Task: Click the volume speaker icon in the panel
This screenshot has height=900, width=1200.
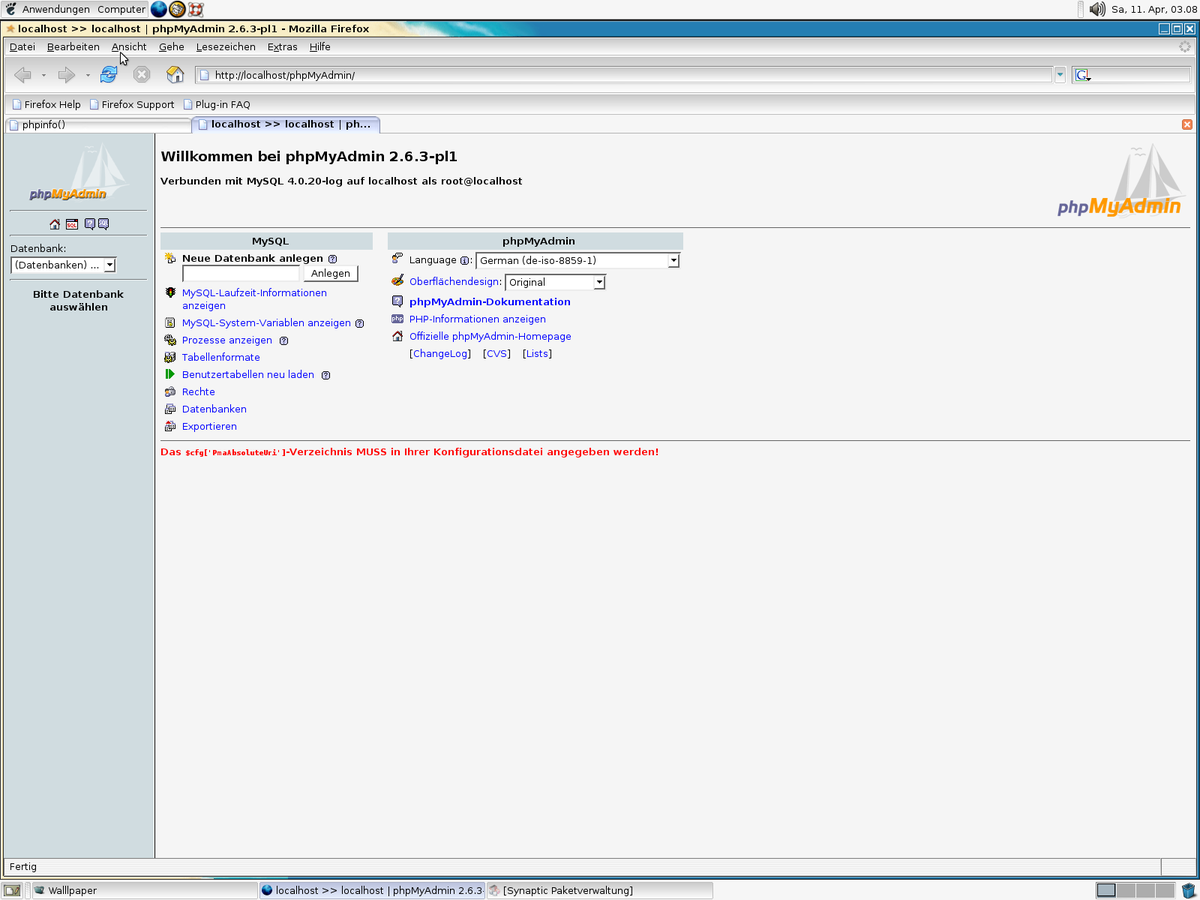Action: [1097, 9]
